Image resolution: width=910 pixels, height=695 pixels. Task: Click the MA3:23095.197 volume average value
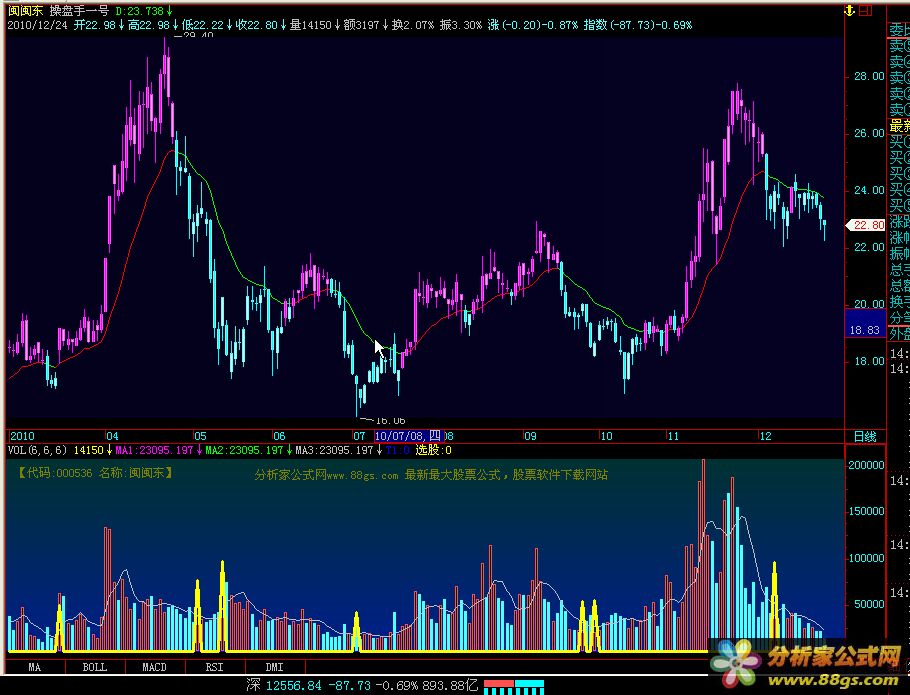point(335,450)
